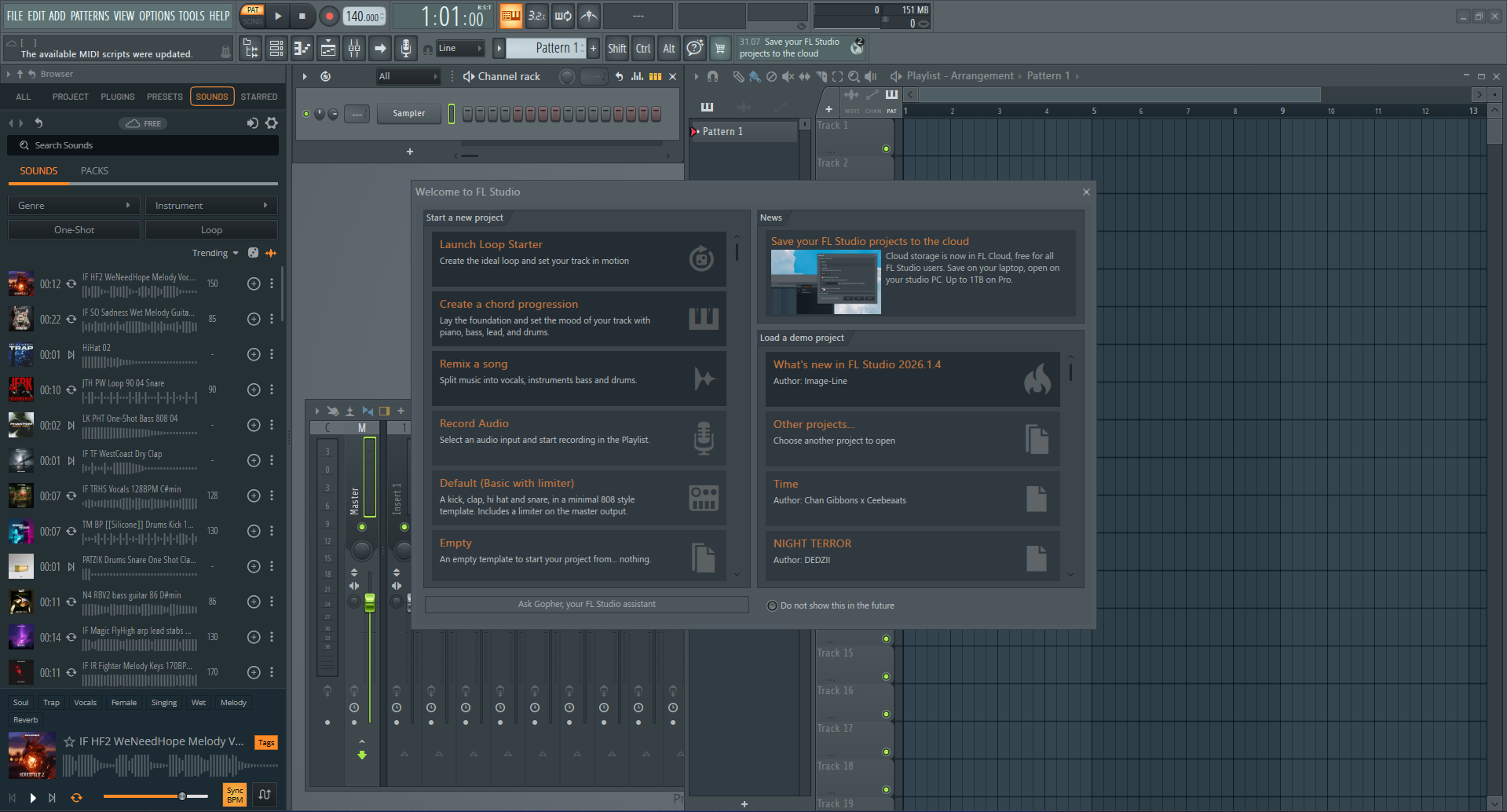Open the piano roll from the toolbar icon
Screen dimensions: 1507x812
tap(302, 49)
